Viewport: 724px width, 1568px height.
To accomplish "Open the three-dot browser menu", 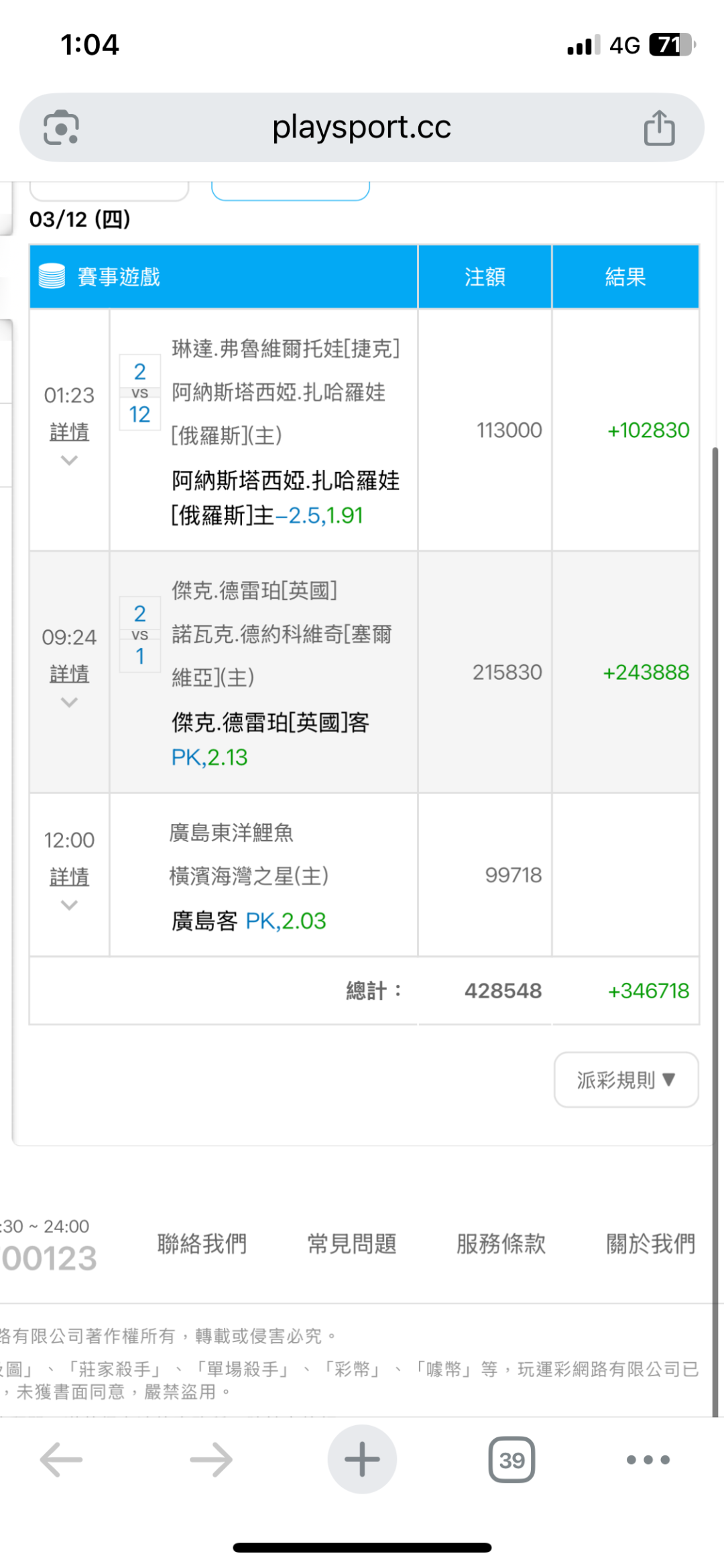I will pos(648,1459).
